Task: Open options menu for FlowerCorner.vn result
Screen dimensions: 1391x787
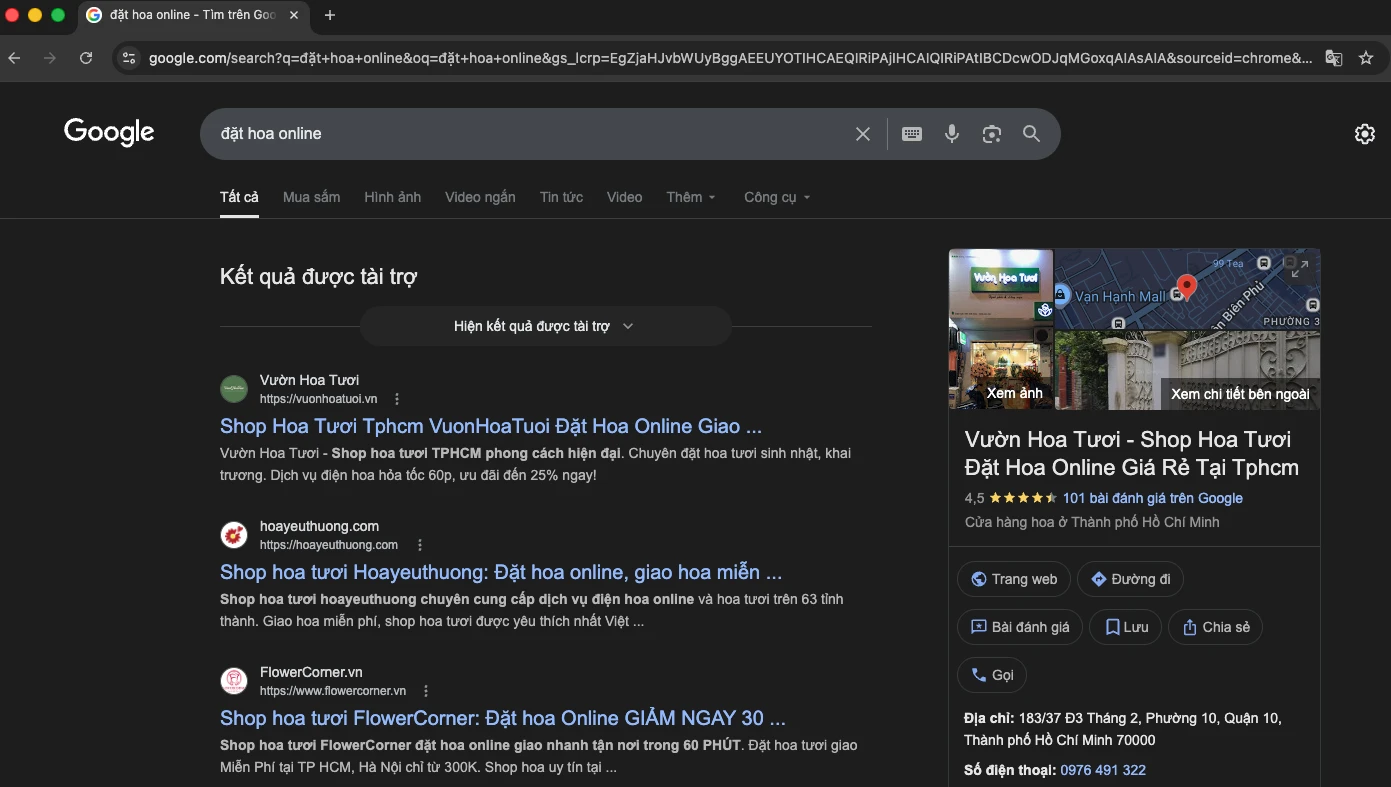Action: pos(426,691)
